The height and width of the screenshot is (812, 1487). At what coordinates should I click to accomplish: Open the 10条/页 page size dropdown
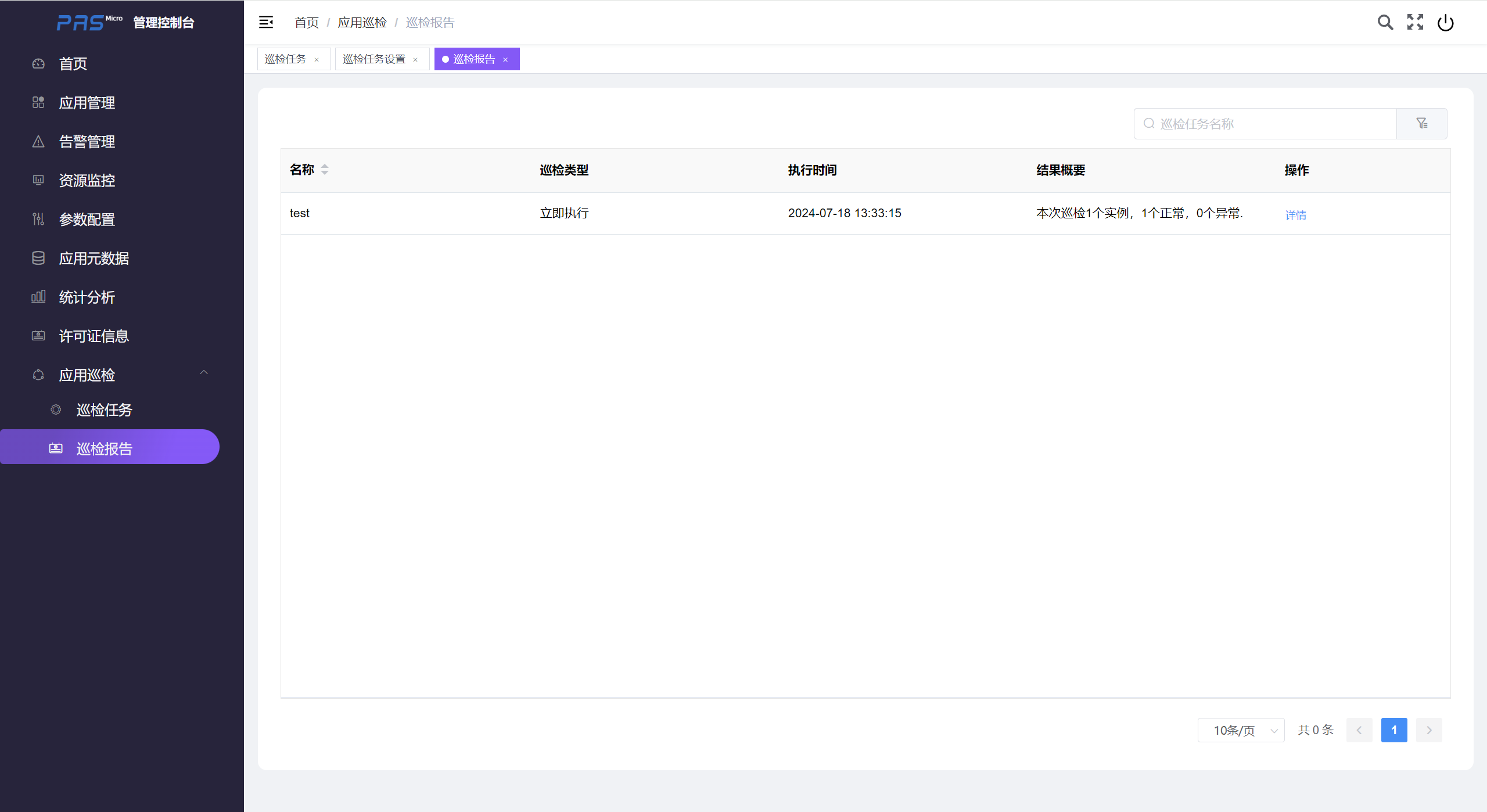coord(1241,730)
